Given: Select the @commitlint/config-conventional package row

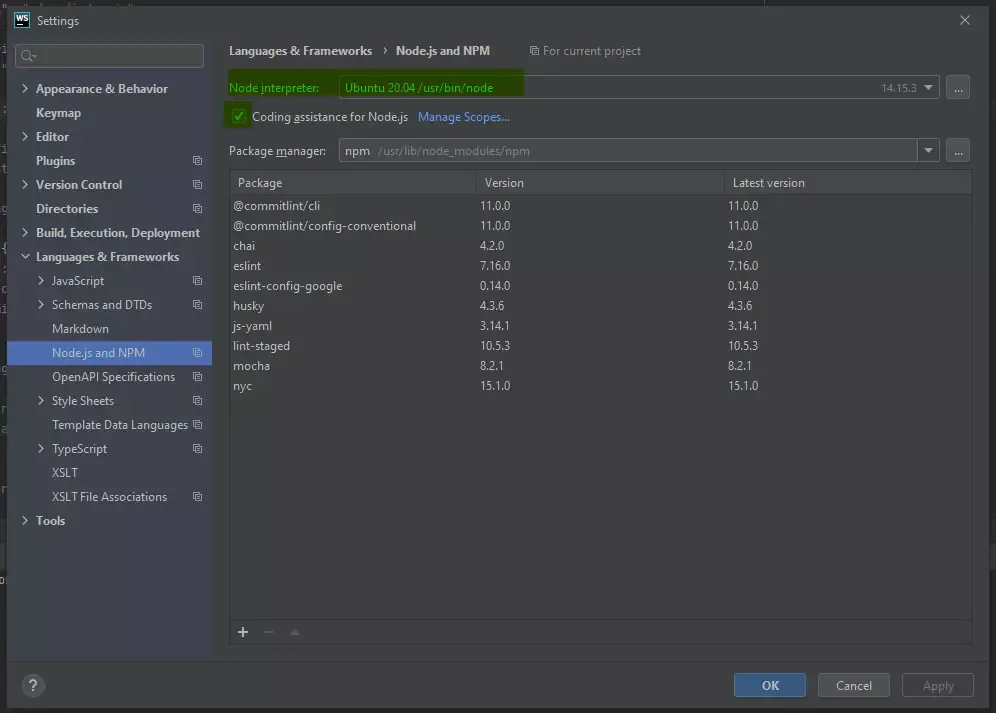Looking at the screenshot, I should 600,226.
